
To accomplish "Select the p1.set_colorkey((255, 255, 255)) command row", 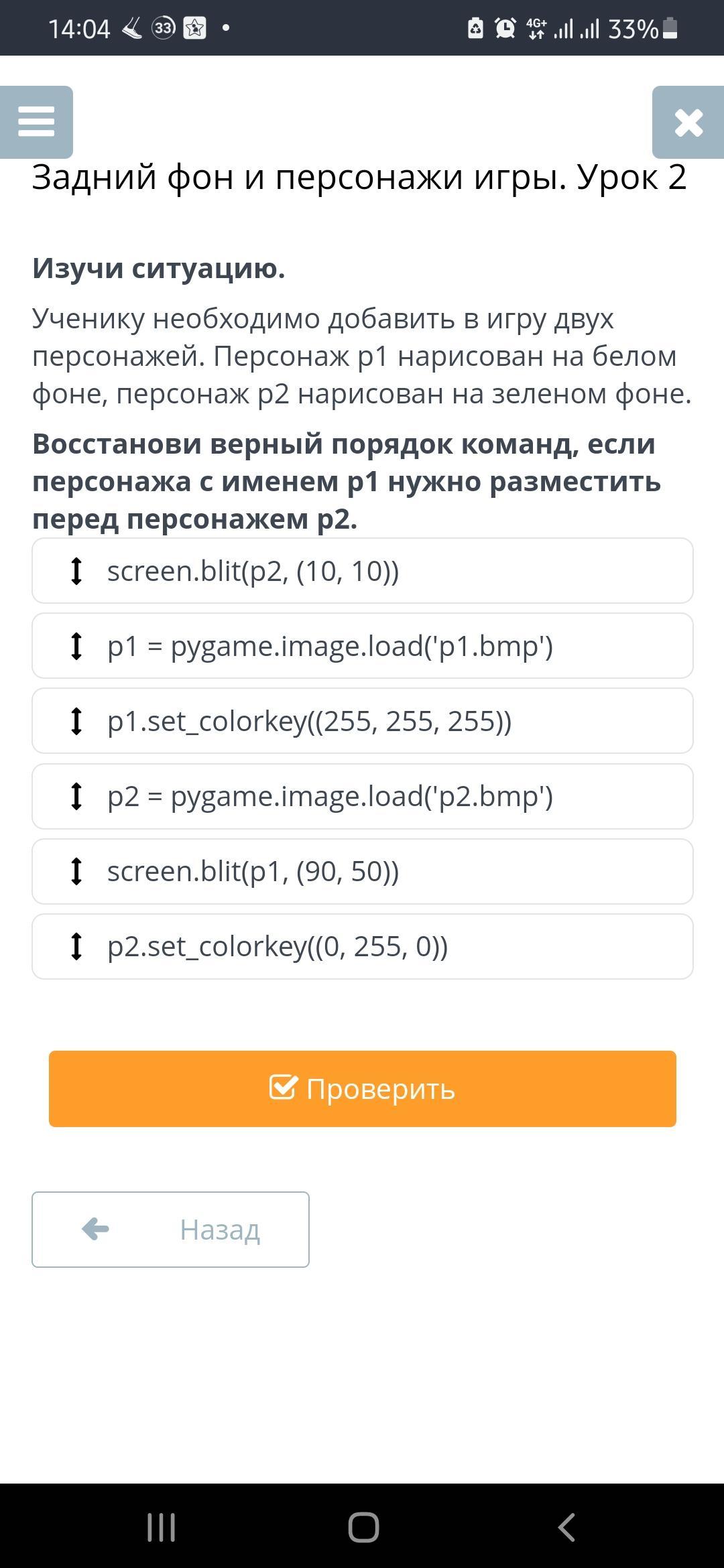I will tap(362, 721).
